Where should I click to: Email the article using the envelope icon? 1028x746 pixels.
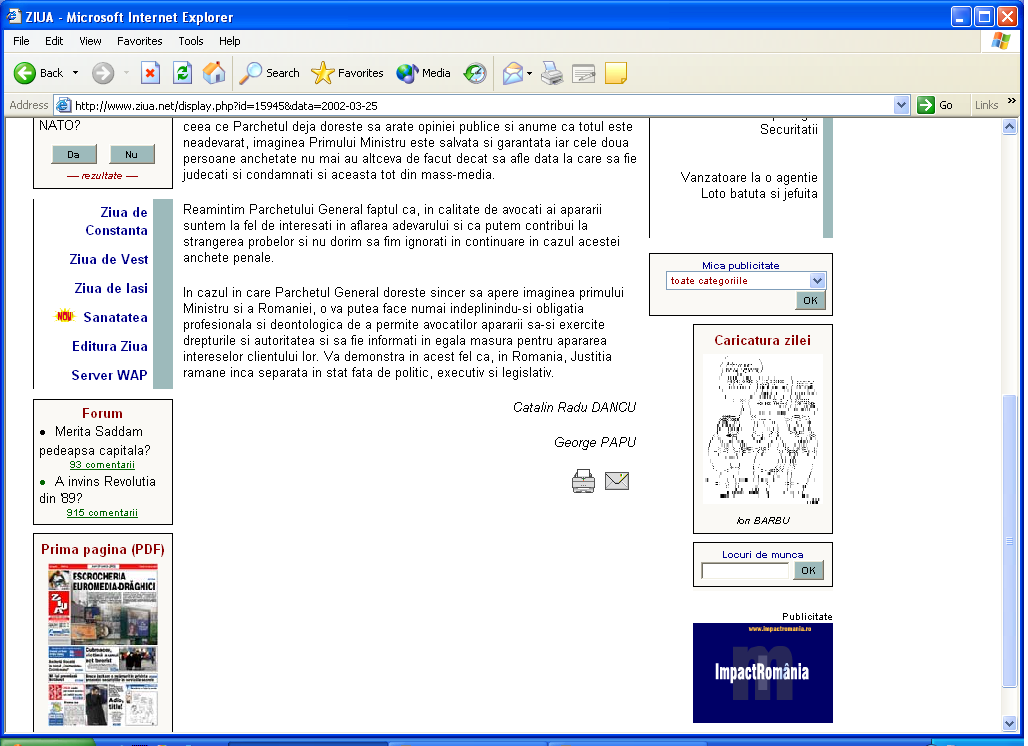point(617,481)
